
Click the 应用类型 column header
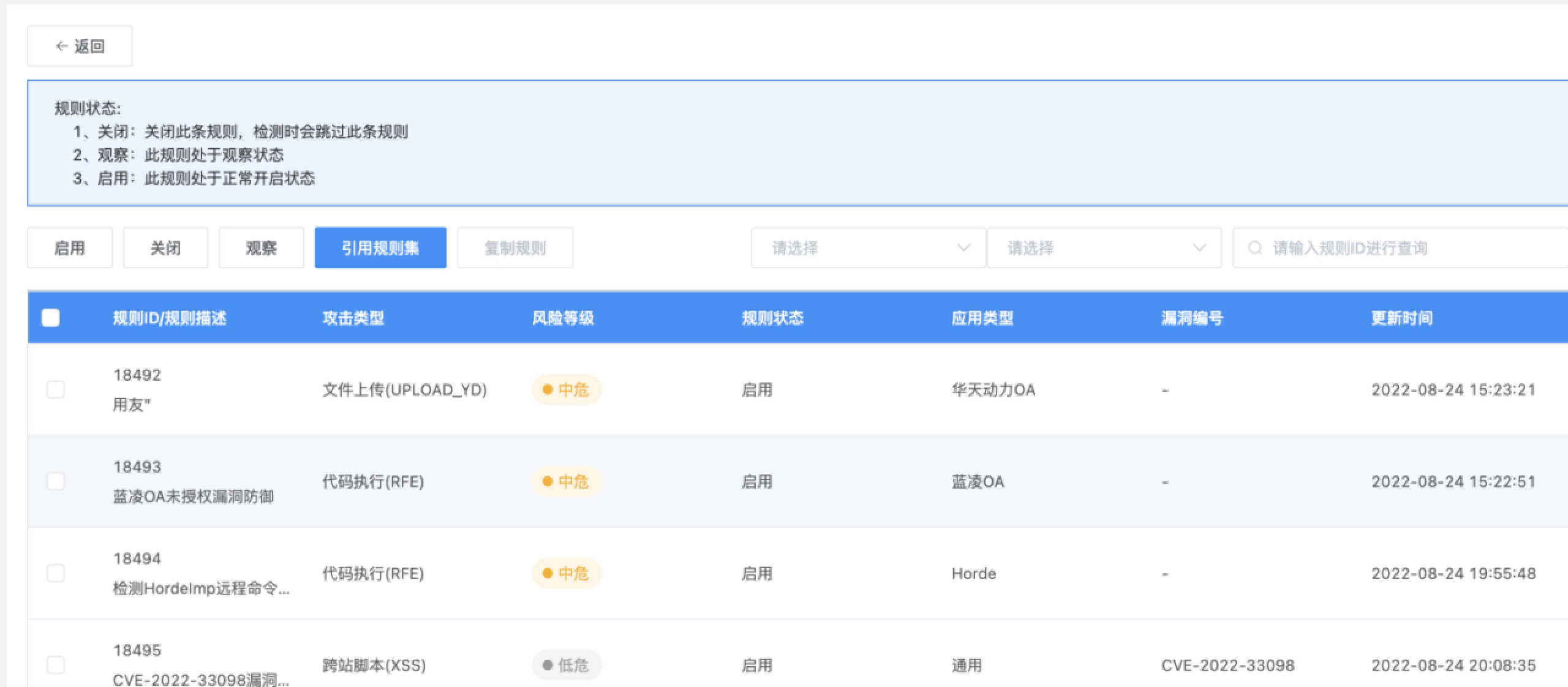982,318
